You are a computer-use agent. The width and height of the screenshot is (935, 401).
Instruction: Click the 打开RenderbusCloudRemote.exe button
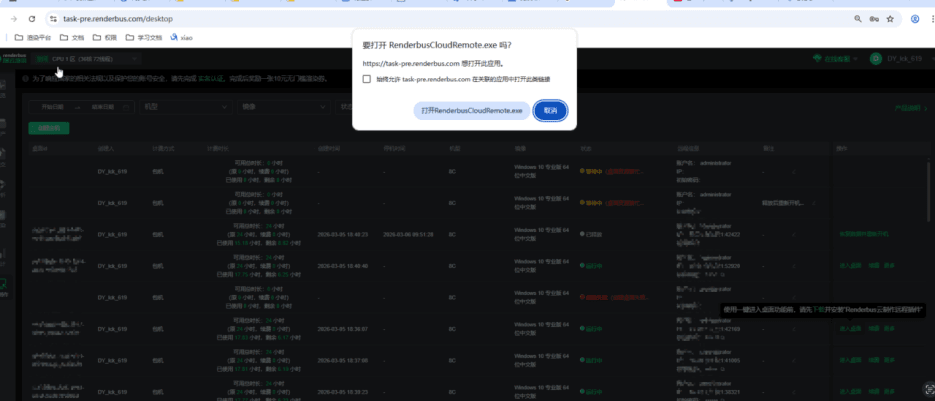pyautogui.click(x=471, y=110)
